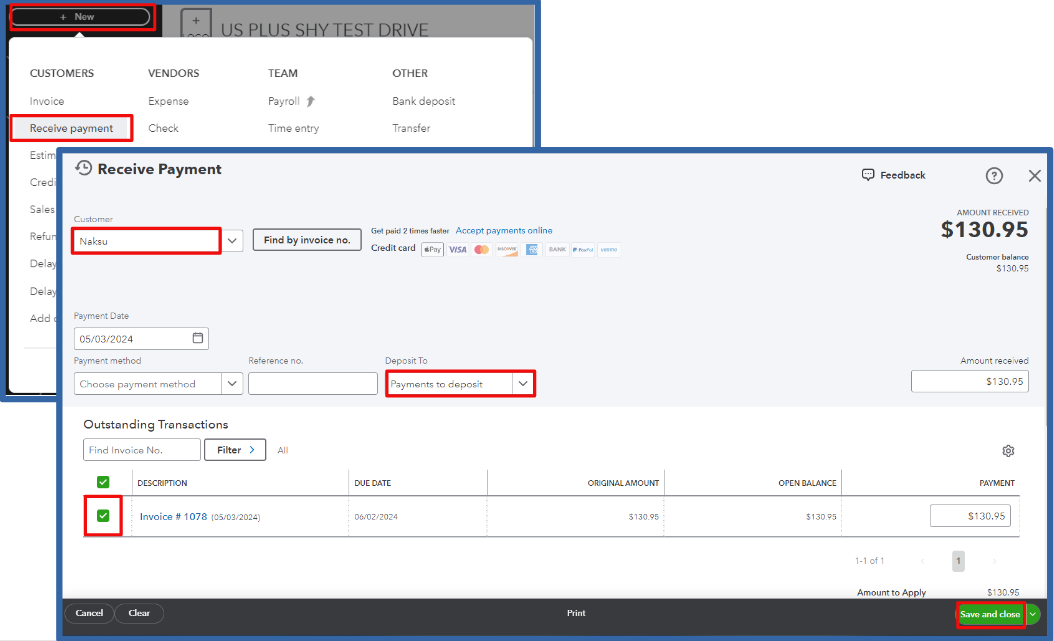Open the Feedback icon
Image resolution: width=1054 pixels, height=641 pixels.
pos(868,175)
